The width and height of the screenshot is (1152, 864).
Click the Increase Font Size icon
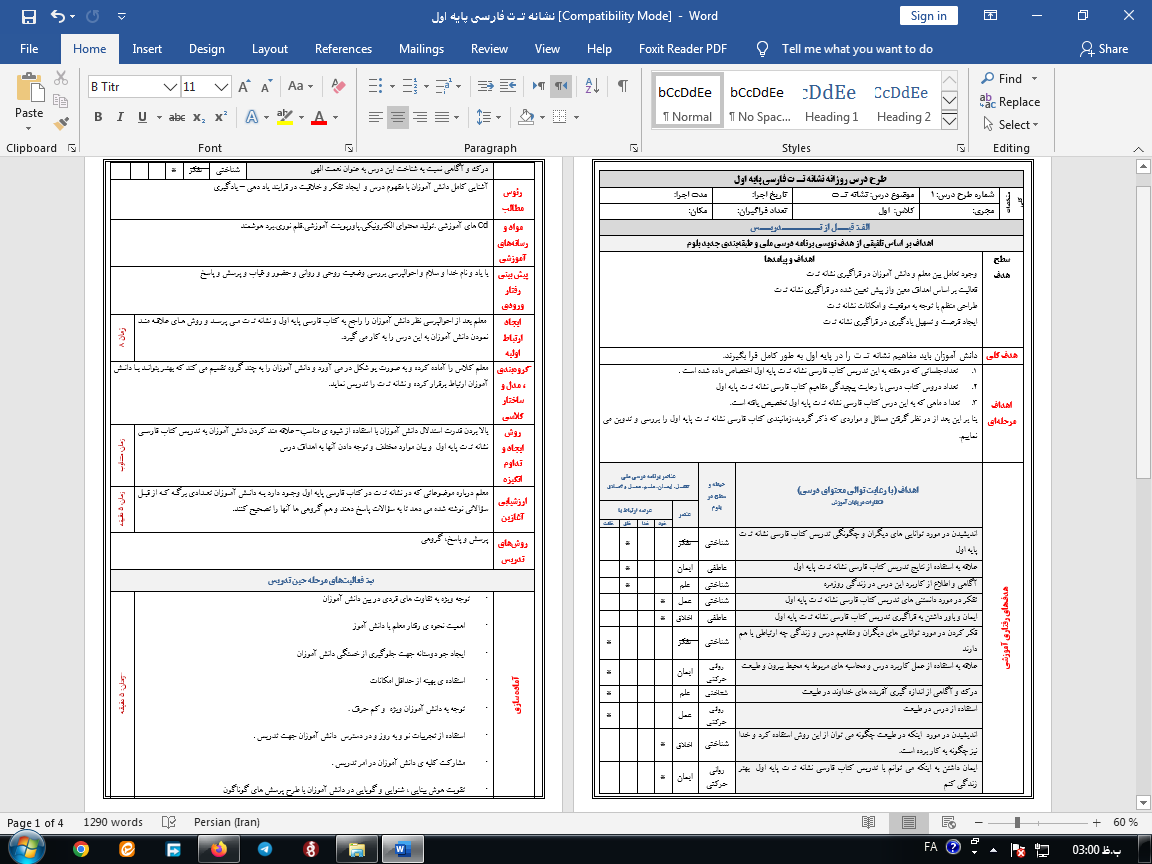point(244,85)
